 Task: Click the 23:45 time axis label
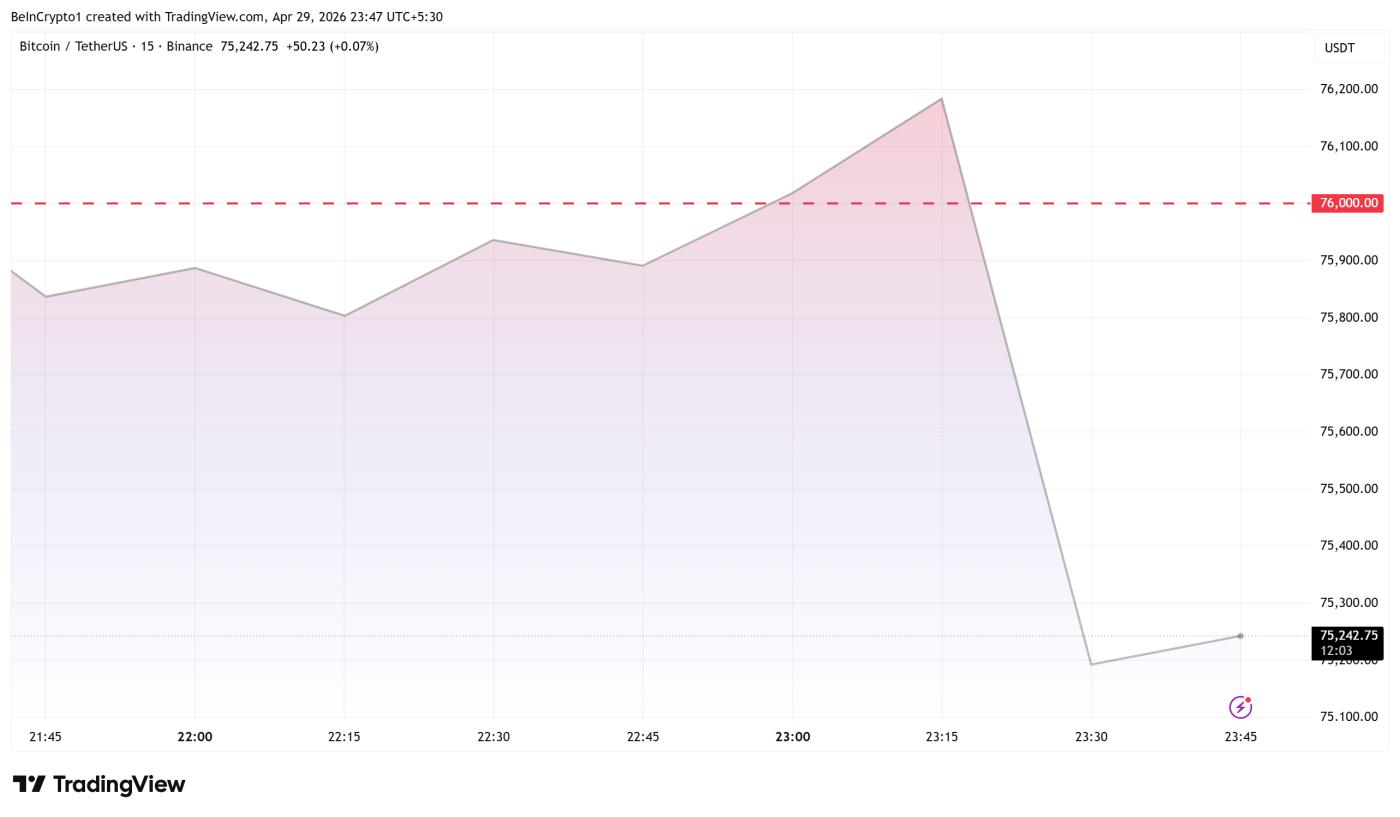(1240, 737)
